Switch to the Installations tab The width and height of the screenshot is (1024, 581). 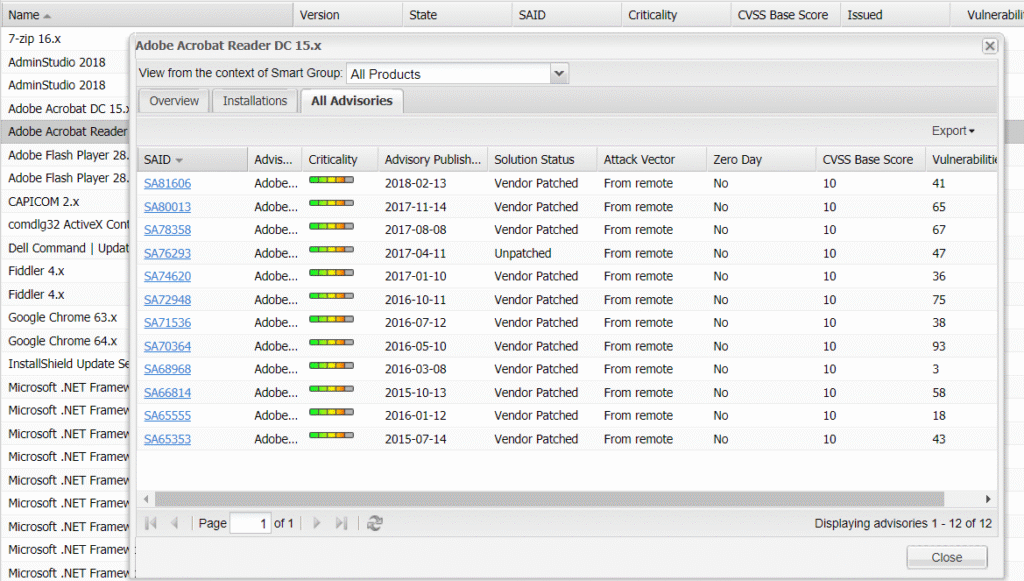coord(255,101)
